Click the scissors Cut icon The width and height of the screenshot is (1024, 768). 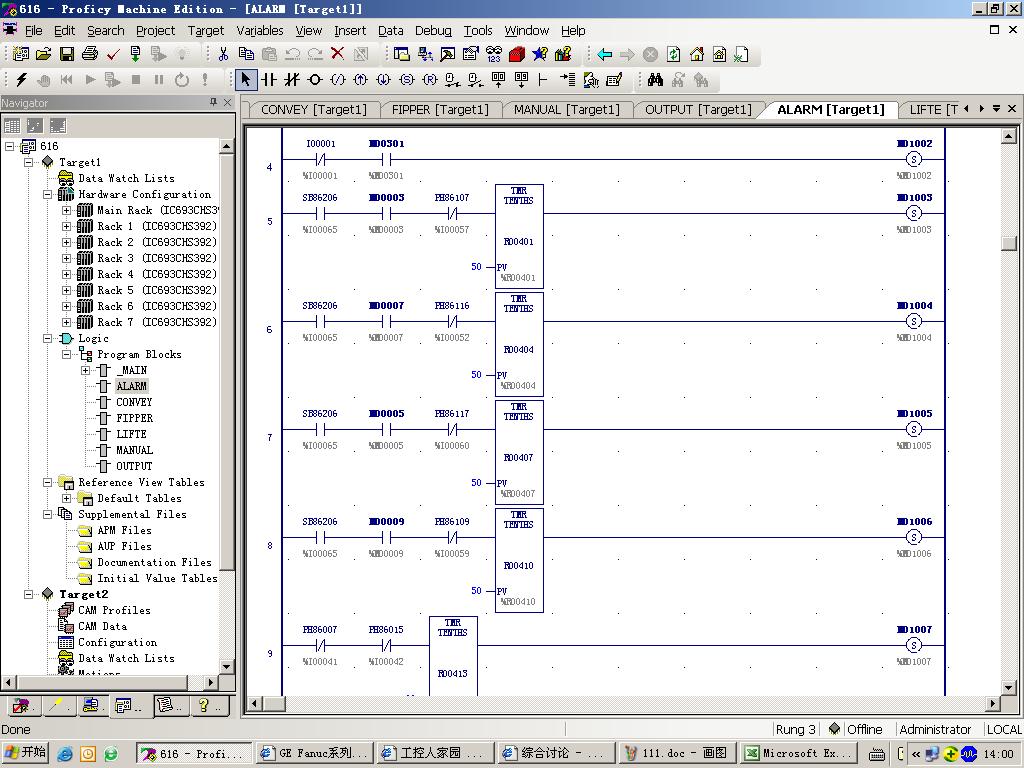223,54
